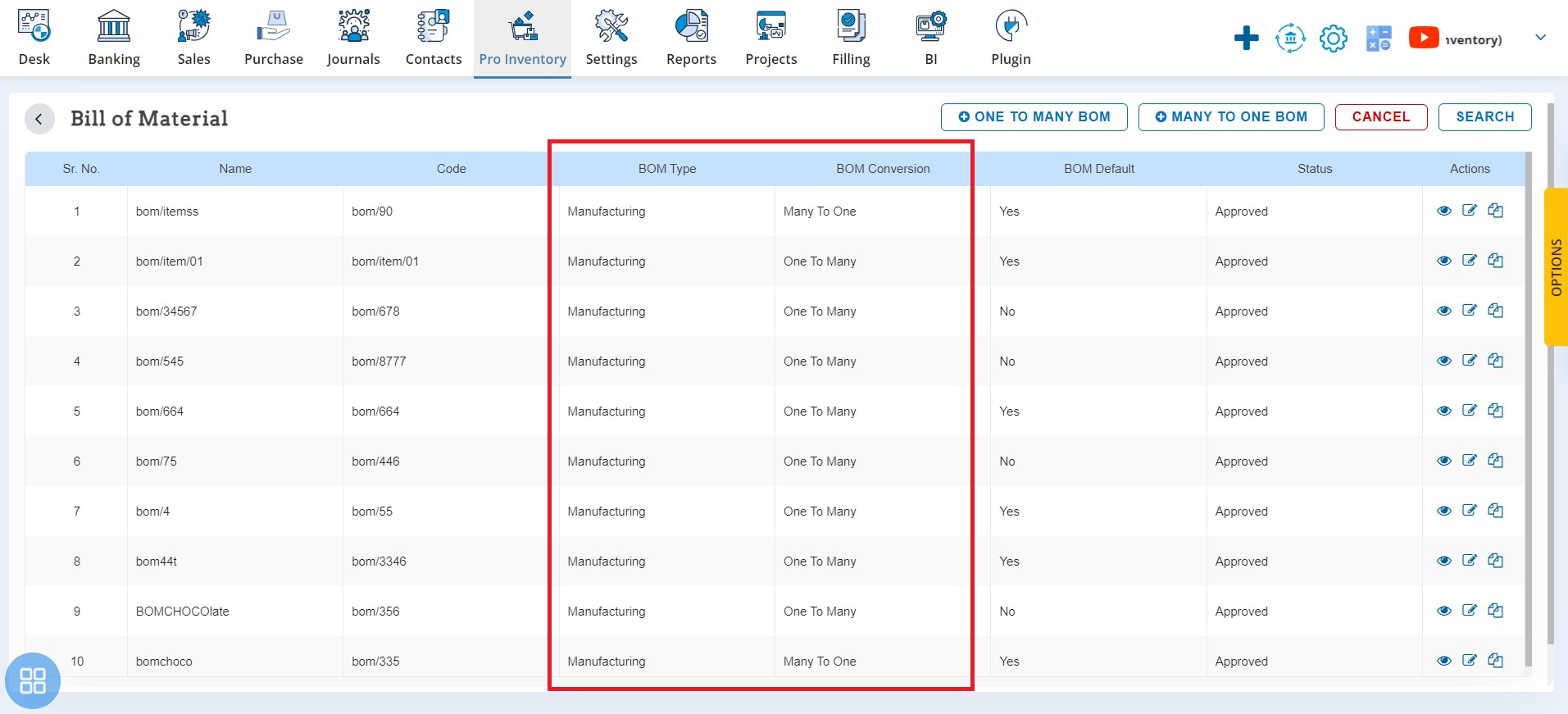Screen dimensions: 1568x714
Task: Click the CANCEL button
Action: [1381, 116]
